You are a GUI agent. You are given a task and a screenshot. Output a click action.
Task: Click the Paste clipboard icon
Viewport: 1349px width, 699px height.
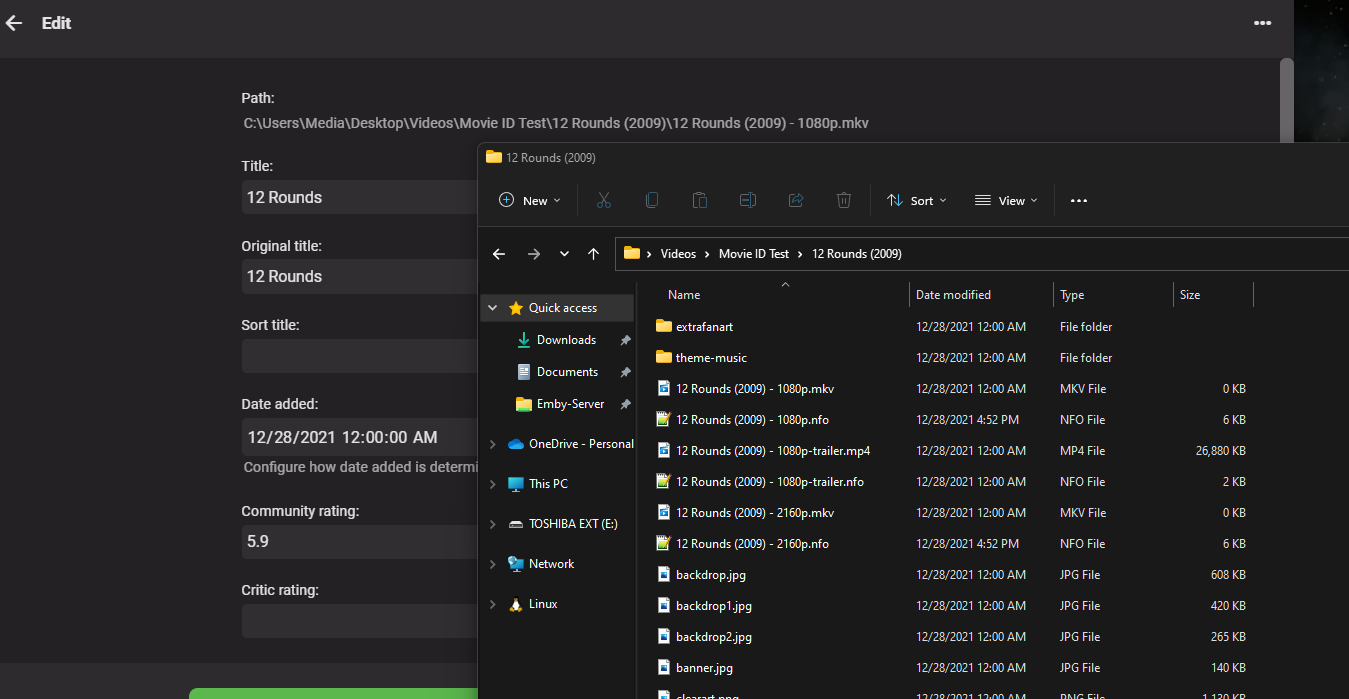point(700,200)
